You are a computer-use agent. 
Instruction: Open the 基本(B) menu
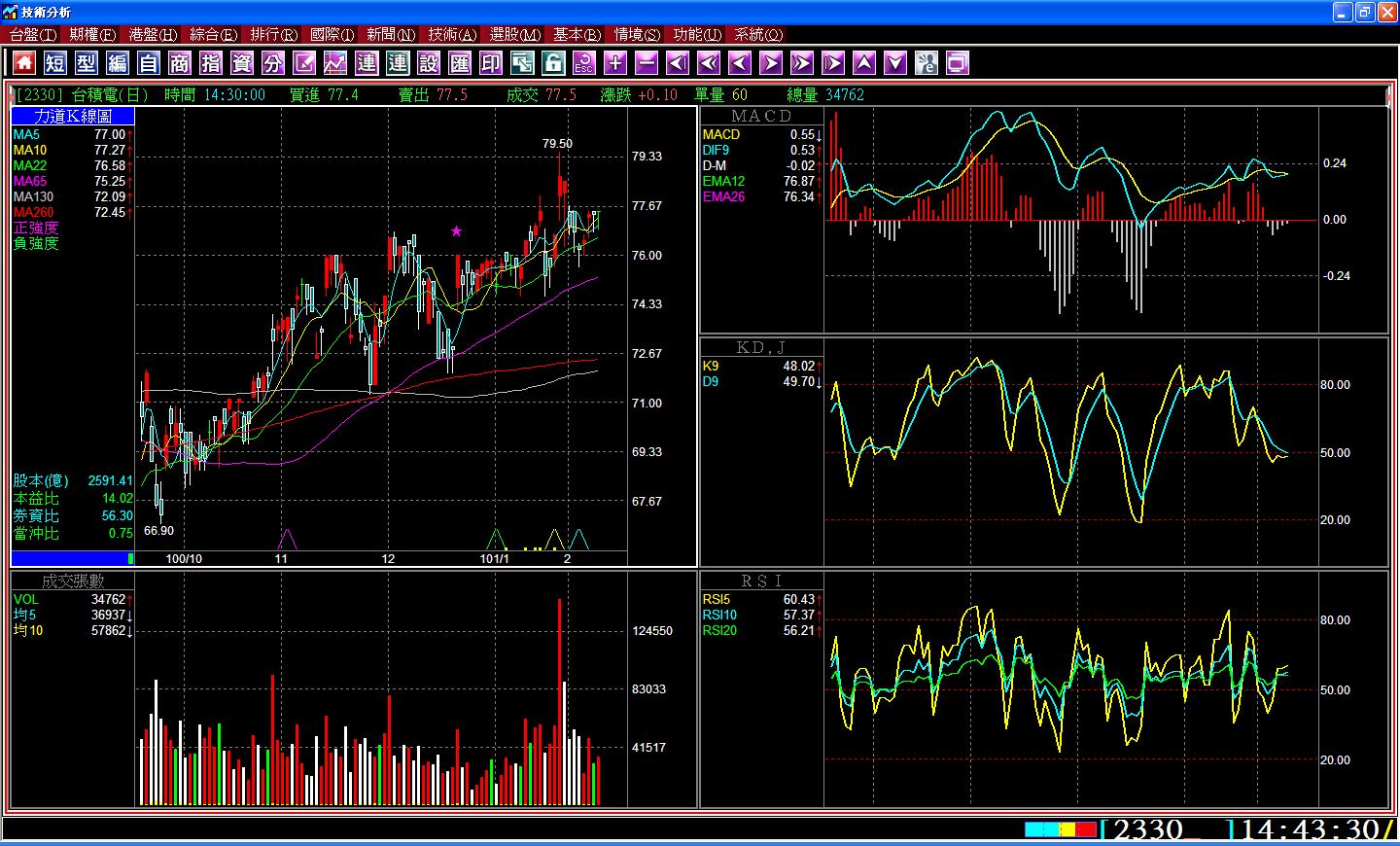[x=577, y=34]
